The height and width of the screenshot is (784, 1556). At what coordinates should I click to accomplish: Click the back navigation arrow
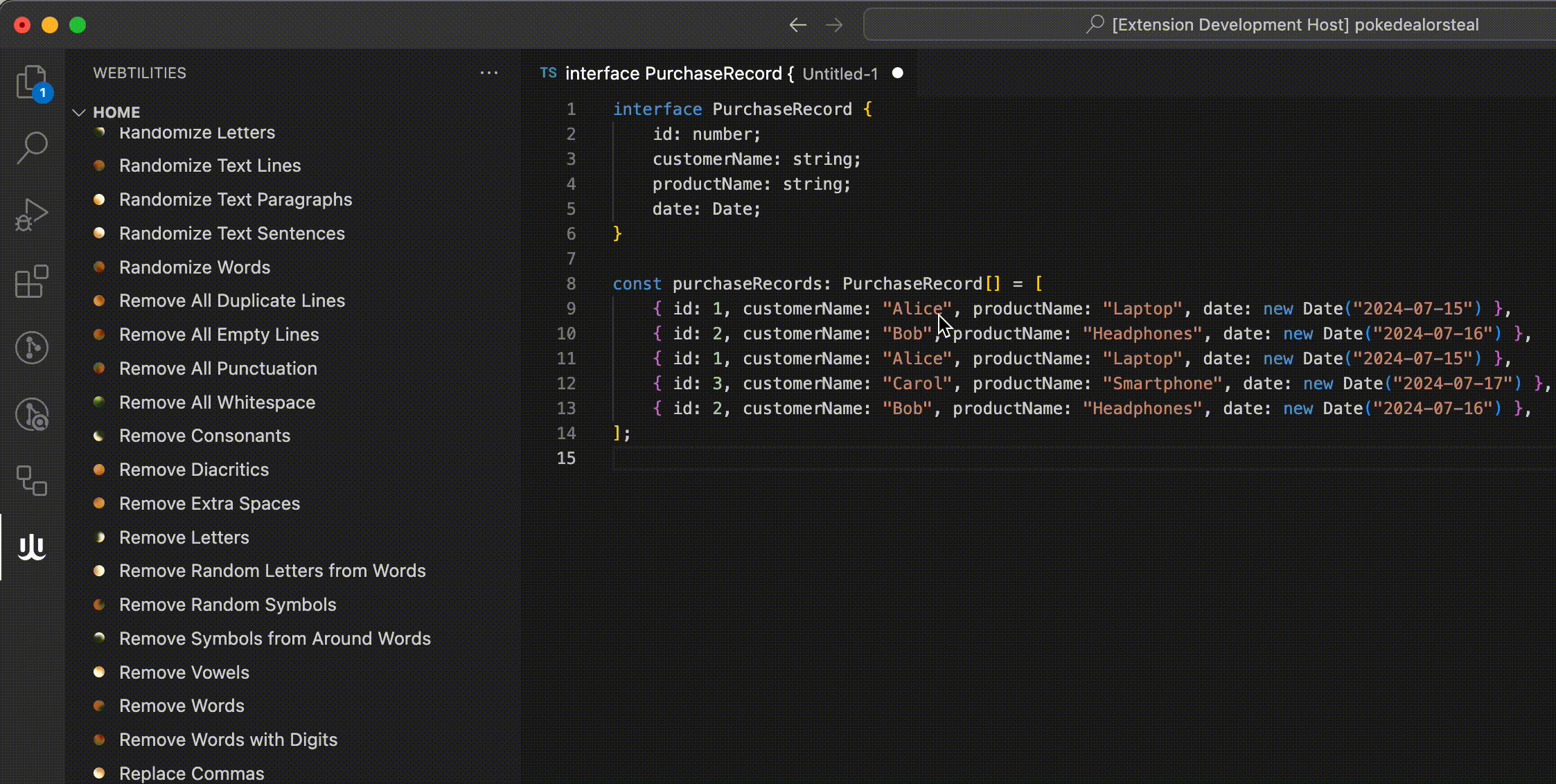798,24
